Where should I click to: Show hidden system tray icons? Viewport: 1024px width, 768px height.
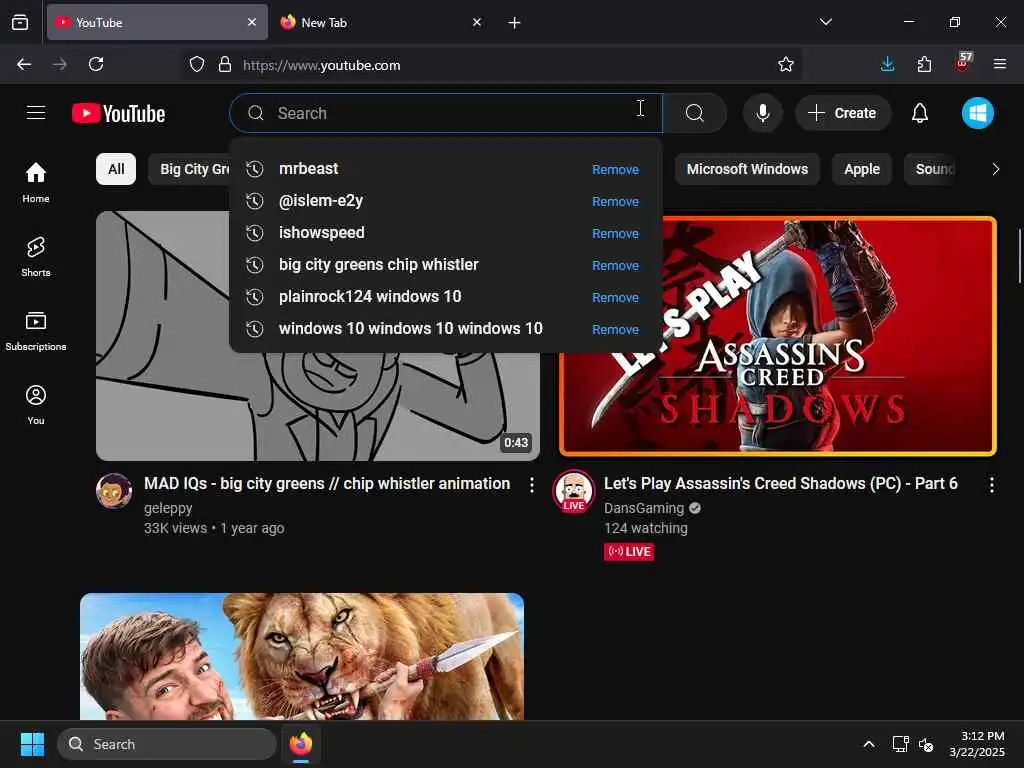coord(869,744)
